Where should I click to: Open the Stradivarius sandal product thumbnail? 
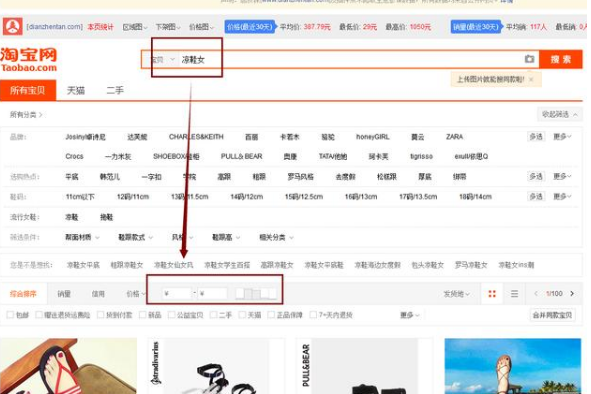(216, 366)
